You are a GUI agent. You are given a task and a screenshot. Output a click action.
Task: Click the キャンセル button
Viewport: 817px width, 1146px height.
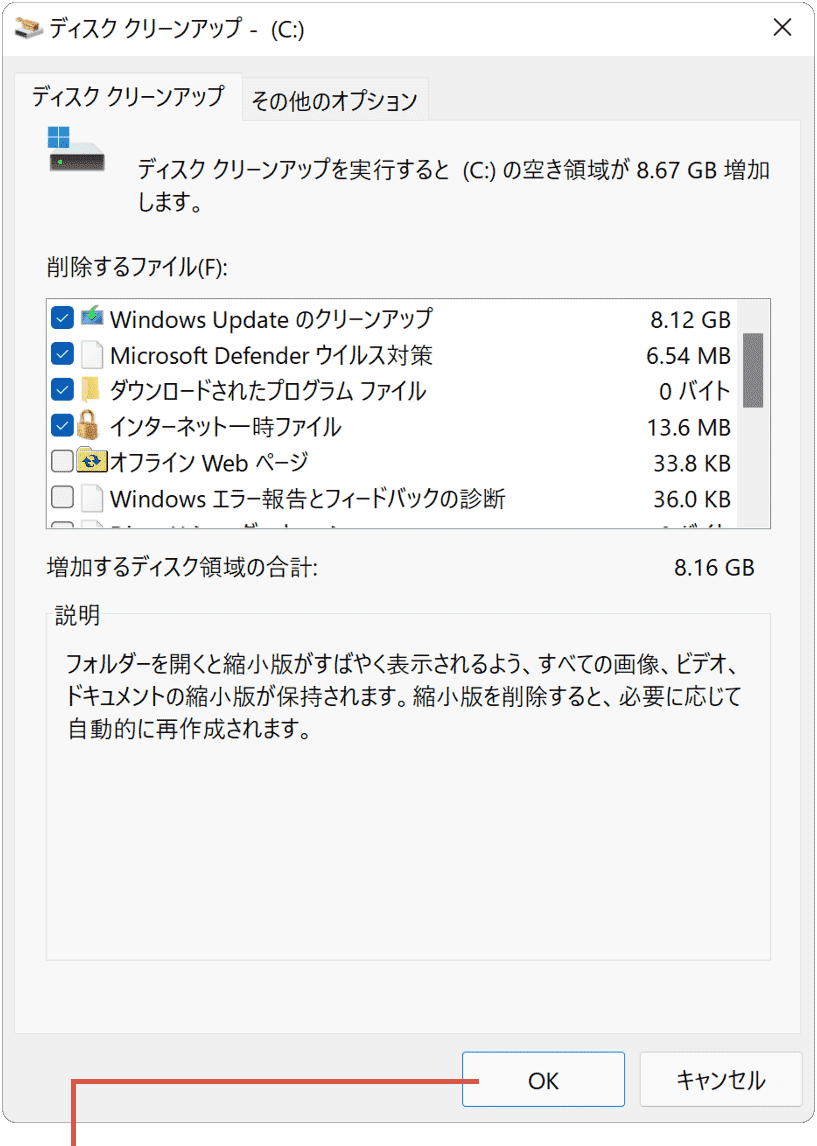pos(721,1079)
